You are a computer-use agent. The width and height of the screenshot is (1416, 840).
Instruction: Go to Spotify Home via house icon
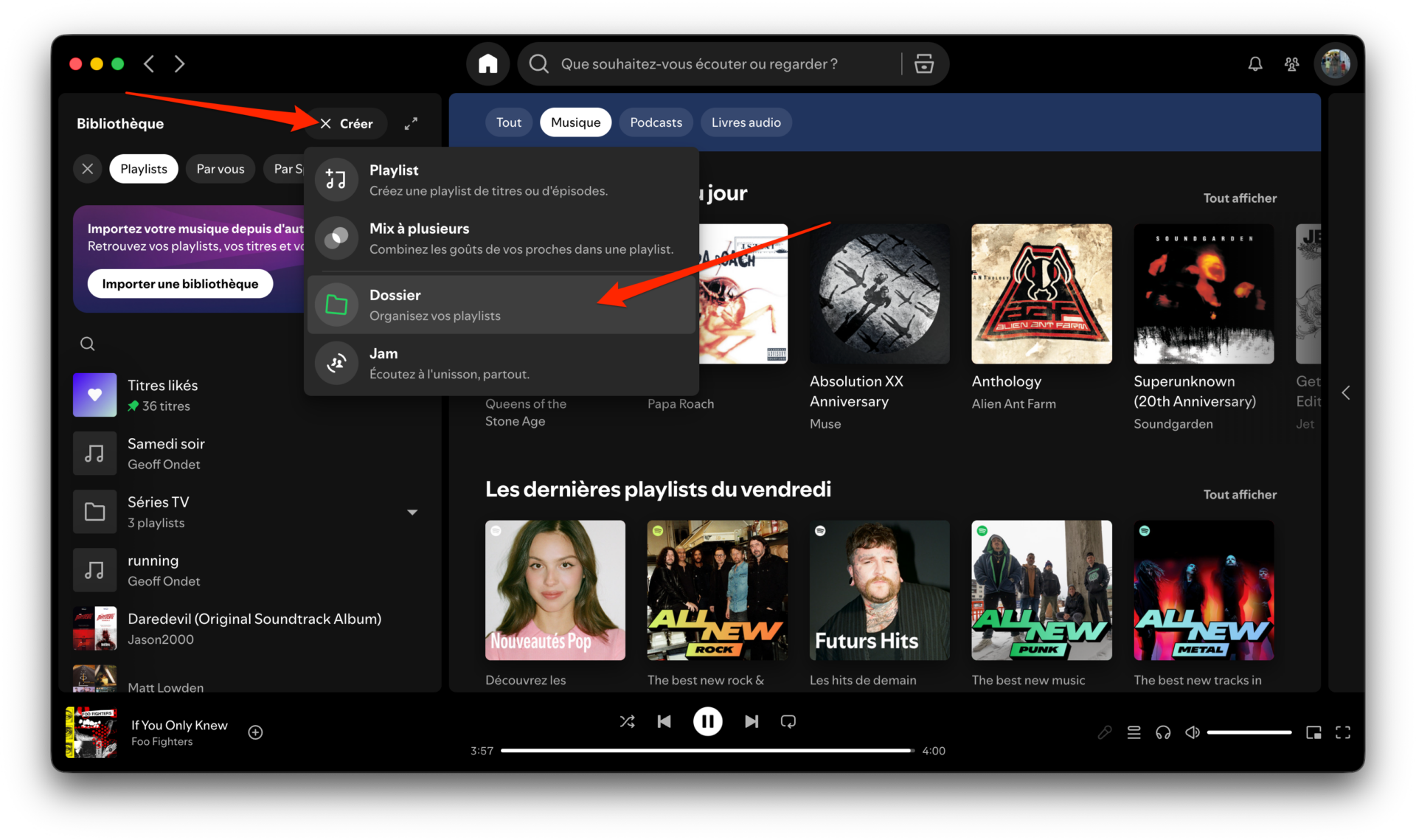click(x=487, y=64)
